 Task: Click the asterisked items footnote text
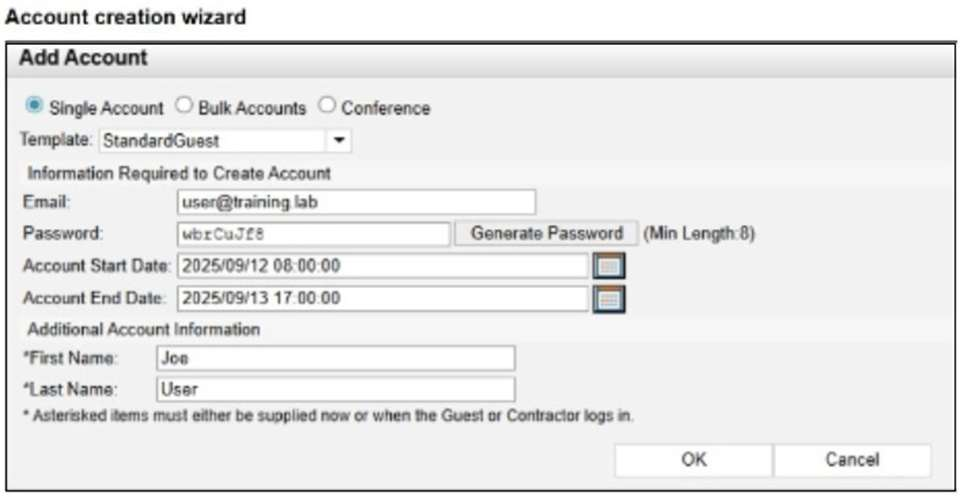(327, 415)
